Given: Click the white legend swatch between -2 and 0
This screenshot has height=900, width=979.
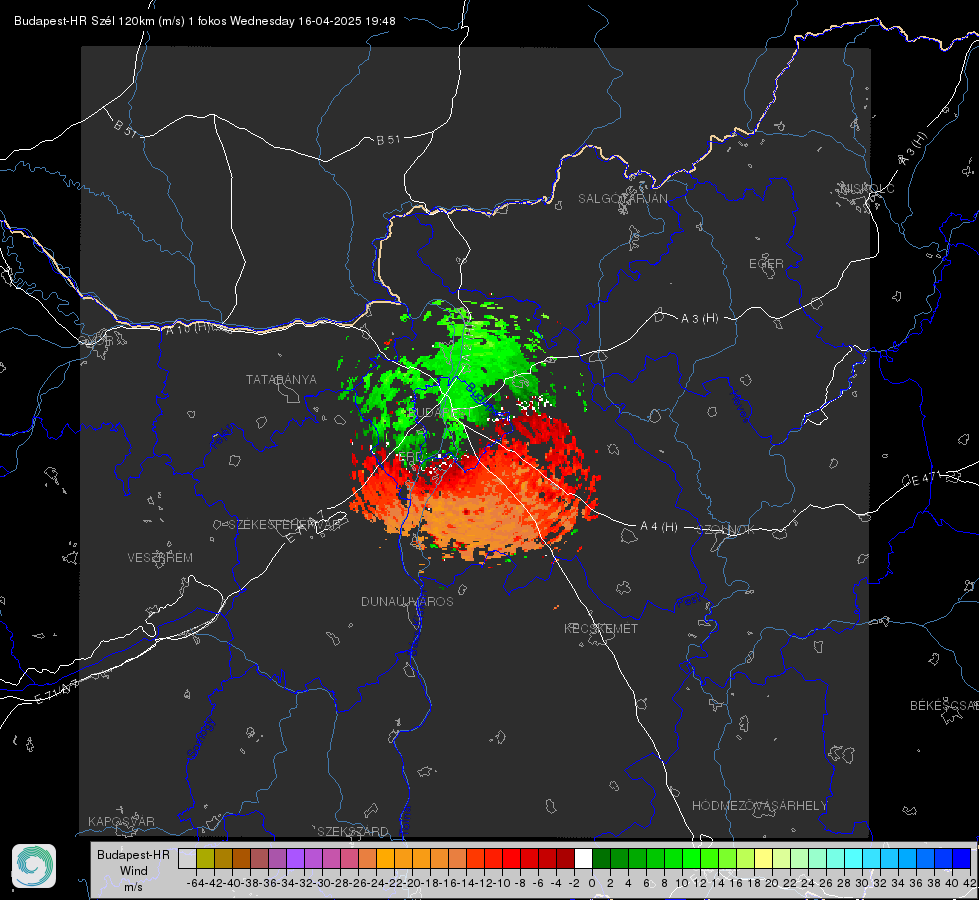Looking at the screenshot, I should click(x=583, y=858).
